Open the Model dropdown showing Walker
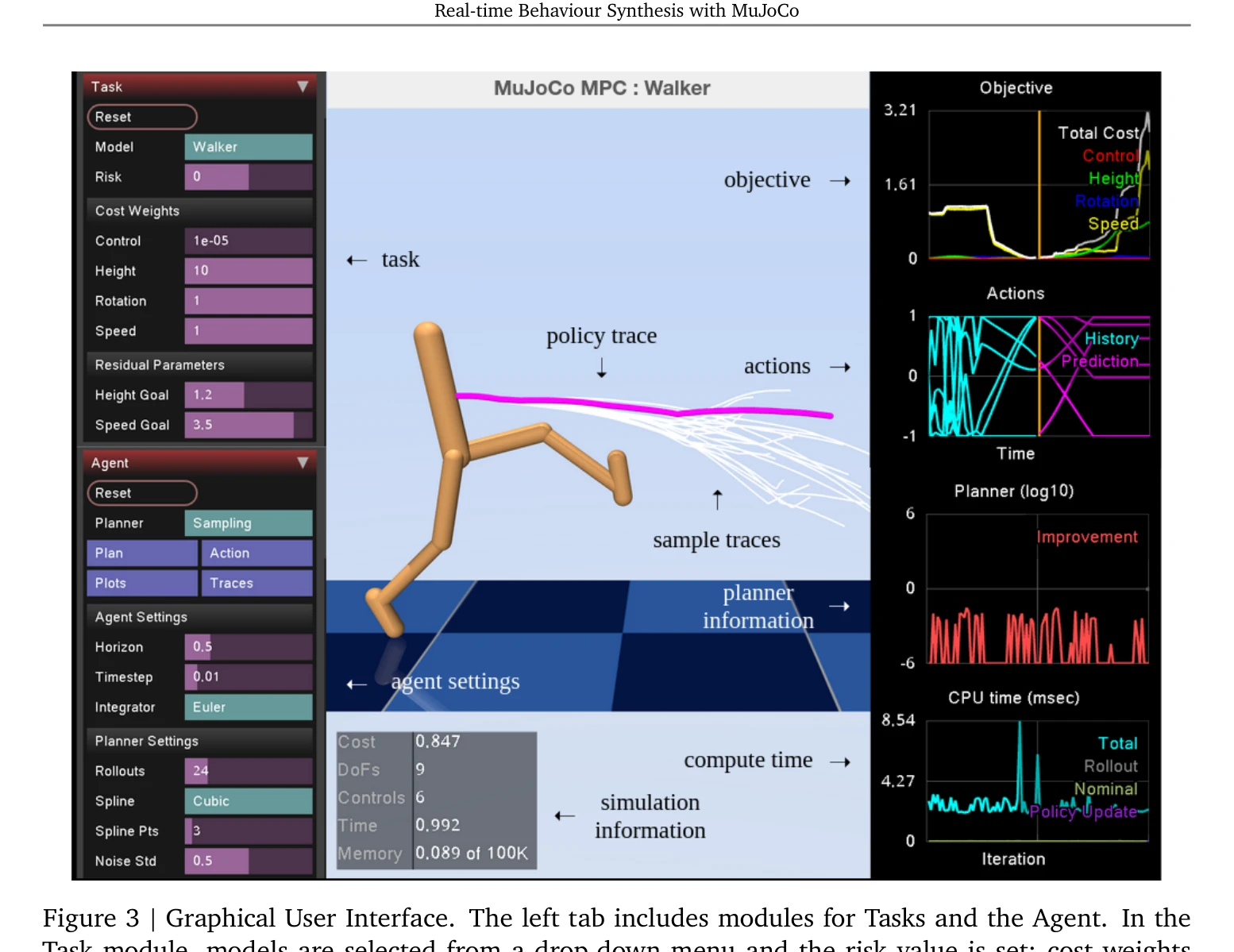The image size is (1234, 952). click(x=249, y=147)
